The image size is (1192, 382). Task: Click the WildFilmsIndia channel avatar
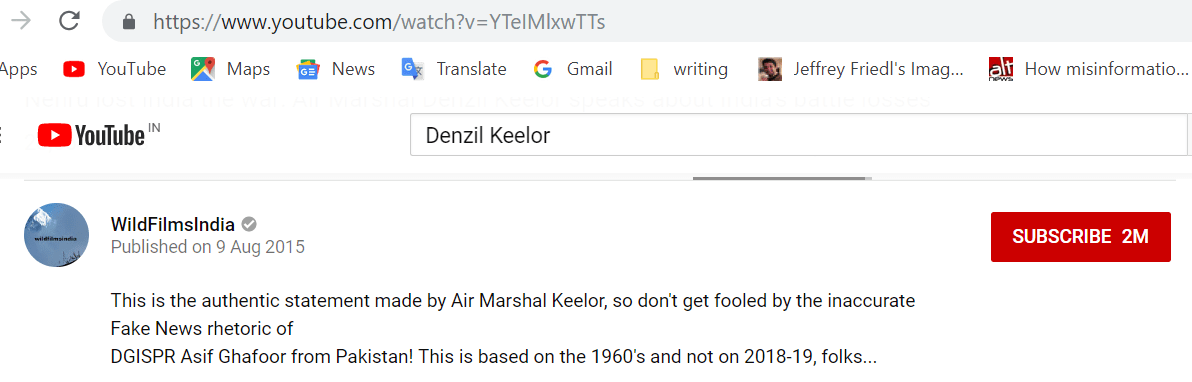57,234
